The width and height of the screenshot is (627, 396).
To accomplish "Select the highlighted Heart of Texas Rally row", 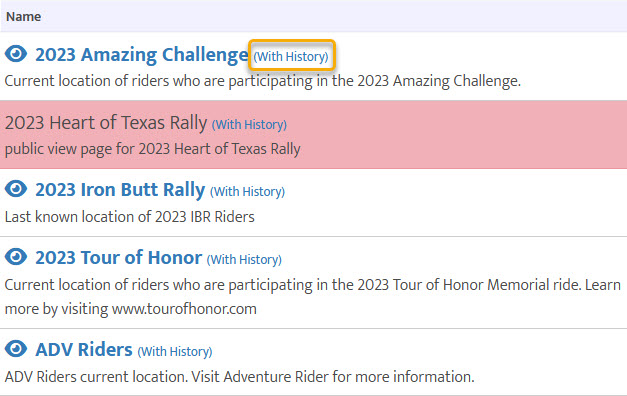I will click(x=314, y=135).
